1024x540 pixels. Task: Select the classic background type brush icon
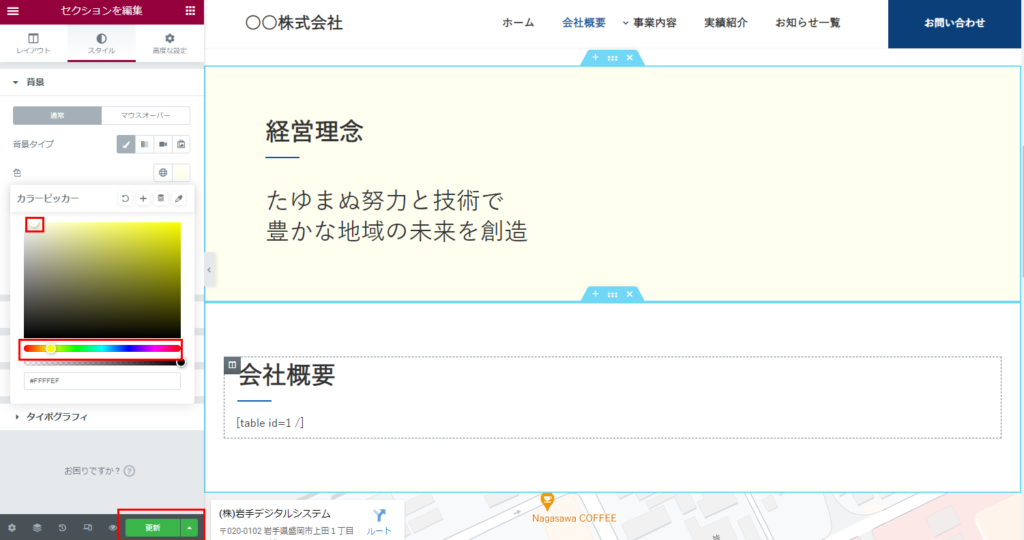click(126, 144)
